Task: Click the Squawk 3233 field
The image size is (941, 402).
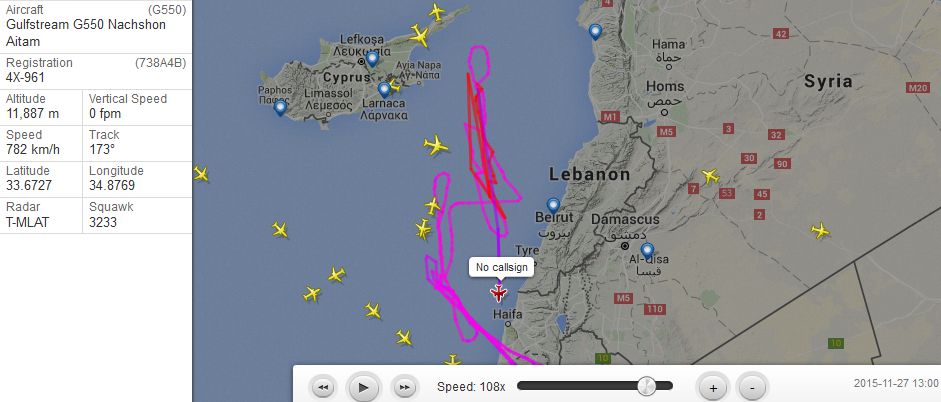Action: 137,215
